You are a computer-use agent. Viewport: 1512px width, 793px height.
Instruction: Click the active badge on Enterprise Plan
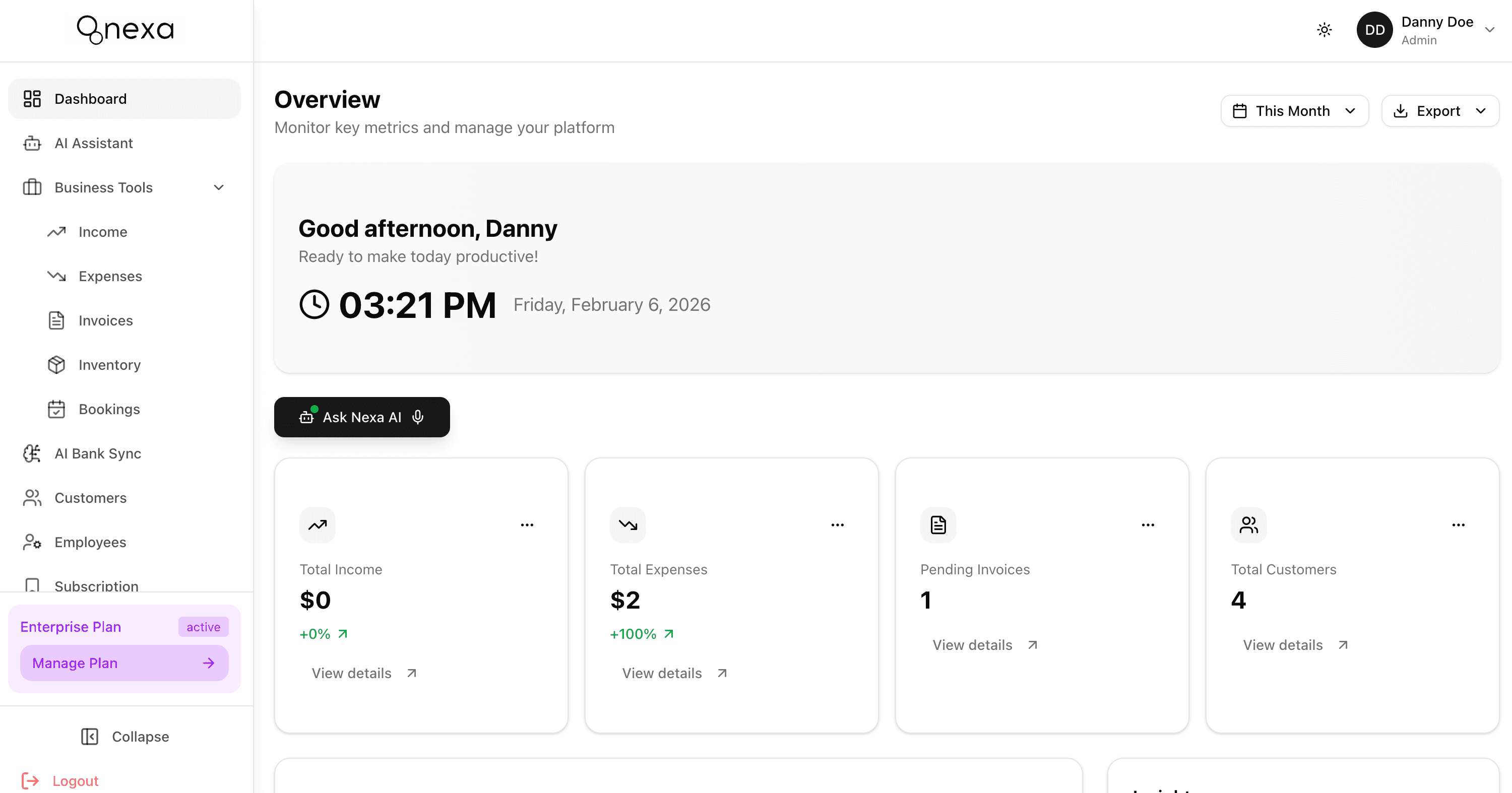point(203,626)
